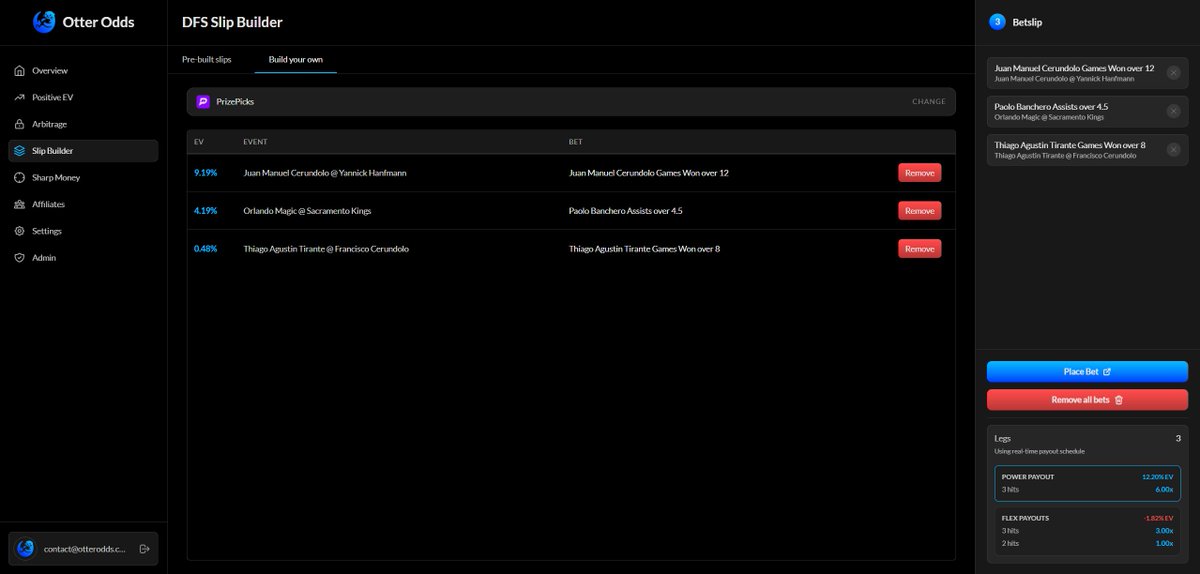Click Orlando Magic @ Sacramento Kings event cell
This screenshot has height=574, width=1200.
307,211
